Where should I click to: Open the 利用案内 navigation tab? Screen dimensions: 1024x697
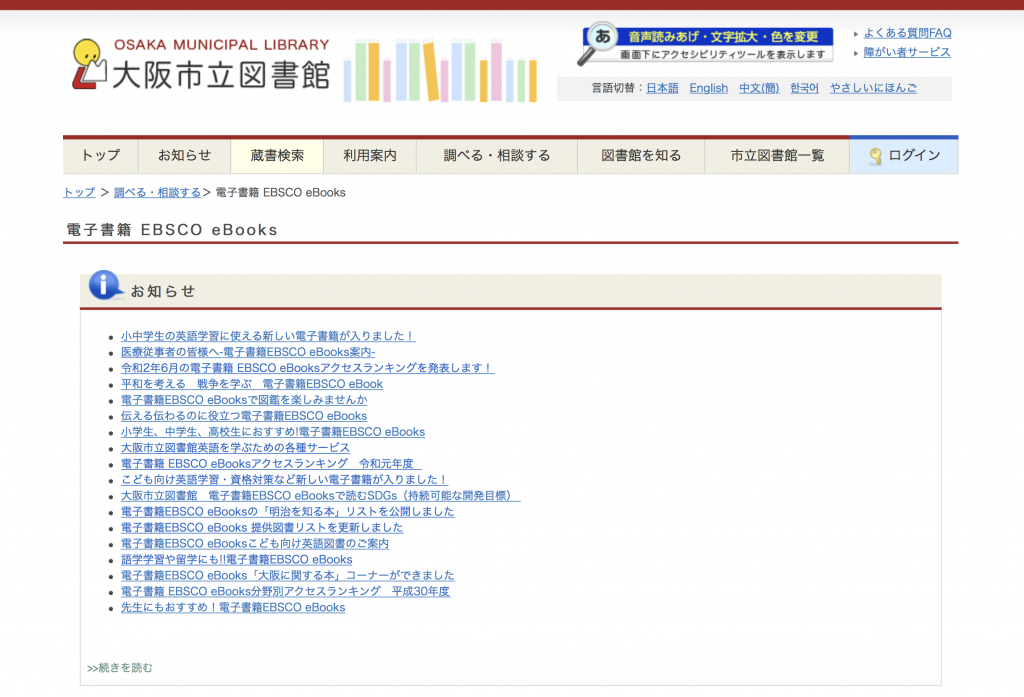[370, 155]
